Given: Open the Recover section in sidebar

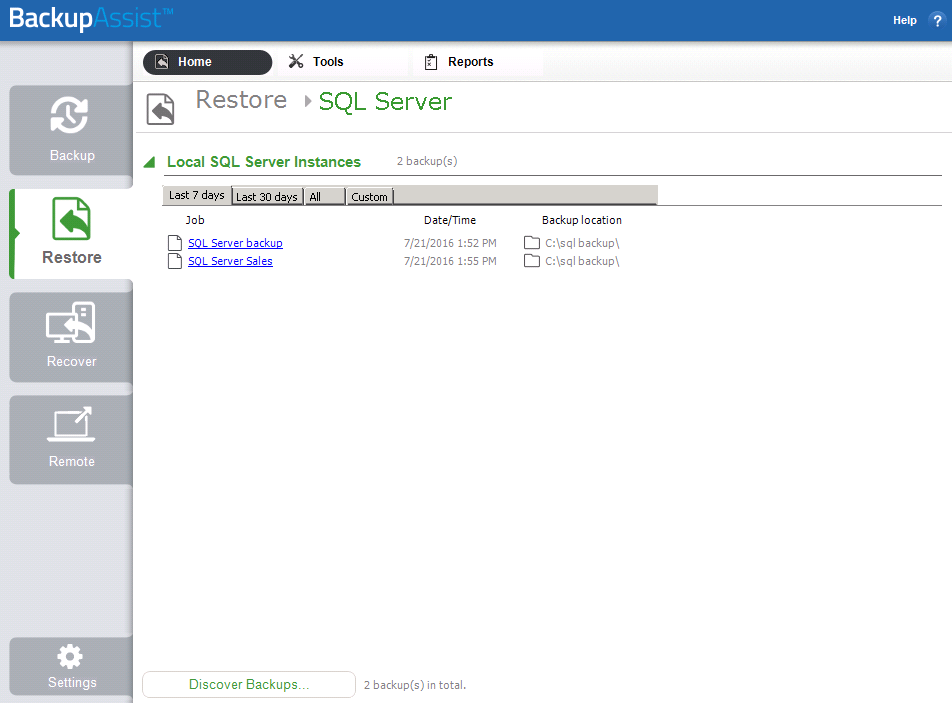Looking at the screenshot, I should [71, 337].
